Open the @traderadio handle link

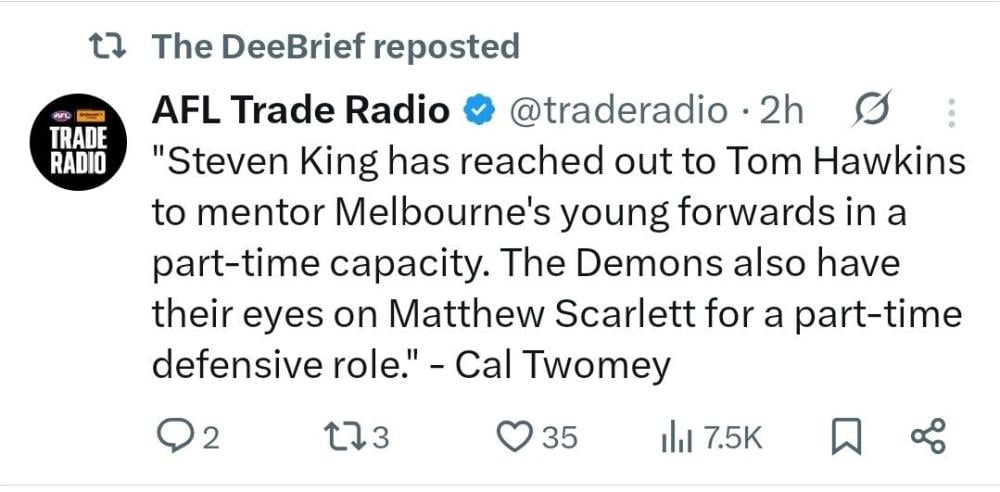618,111
